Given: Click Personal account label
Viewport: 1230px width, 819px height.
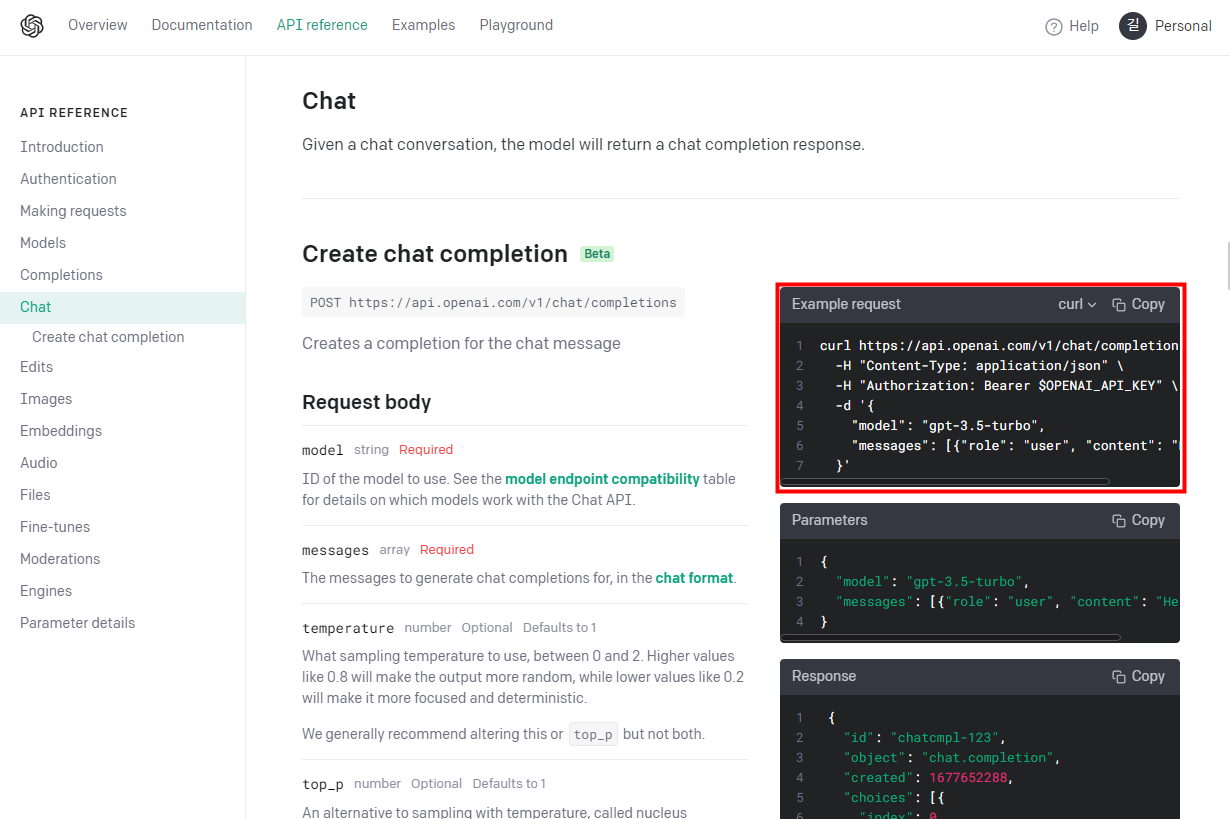Looking at the screenshot, I should (1183, 26).
